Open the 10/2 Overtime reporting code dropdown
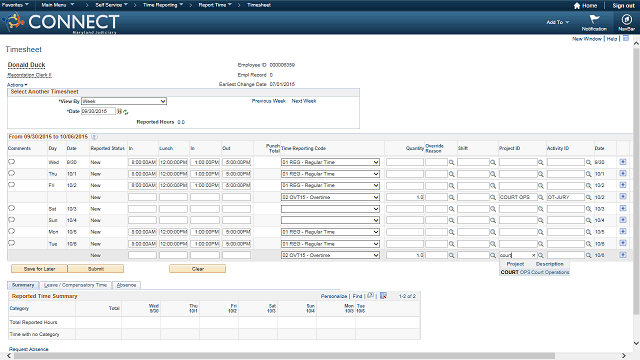The image size is (640, 360). click(x=330, y=197)
